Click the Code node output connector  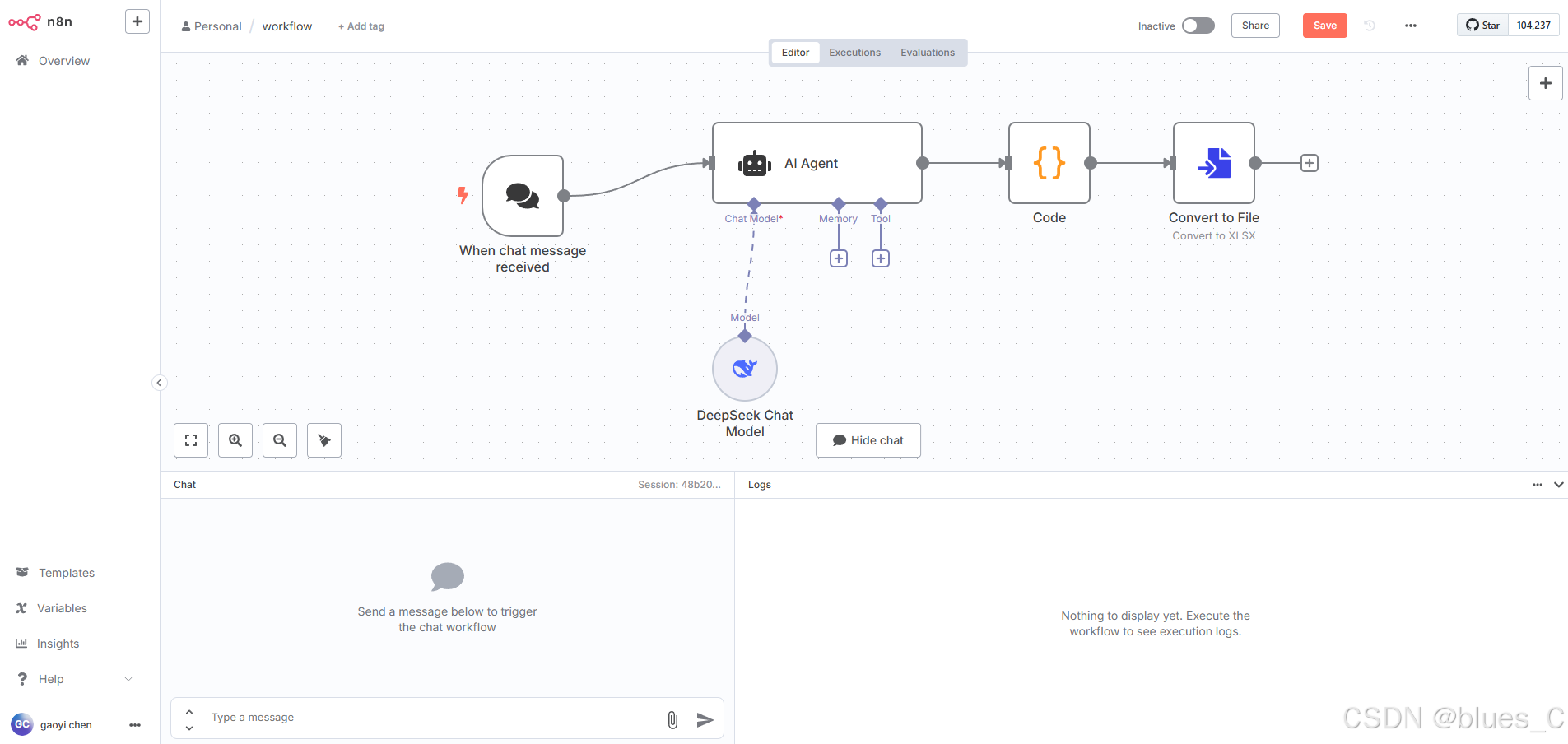(x=1091, y=163)
